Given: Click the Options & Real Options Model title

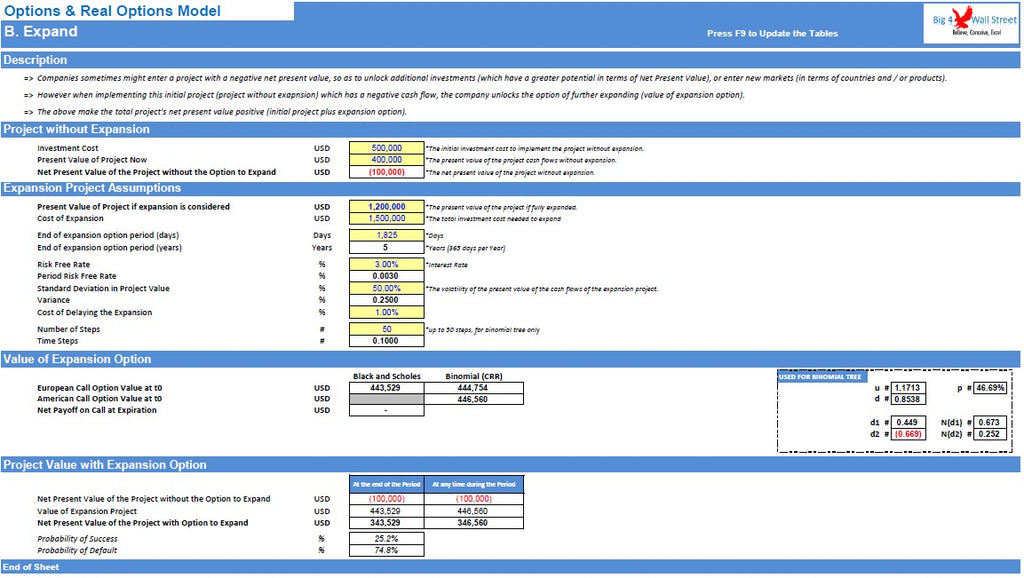Looking at the screenshot, I should point(112,11).
